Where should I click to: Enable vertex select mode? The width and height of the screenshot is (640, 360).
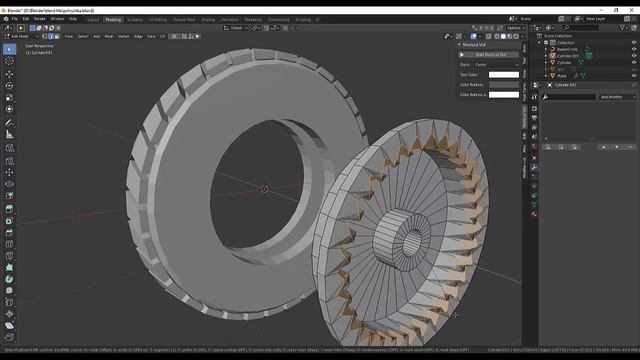44,36
